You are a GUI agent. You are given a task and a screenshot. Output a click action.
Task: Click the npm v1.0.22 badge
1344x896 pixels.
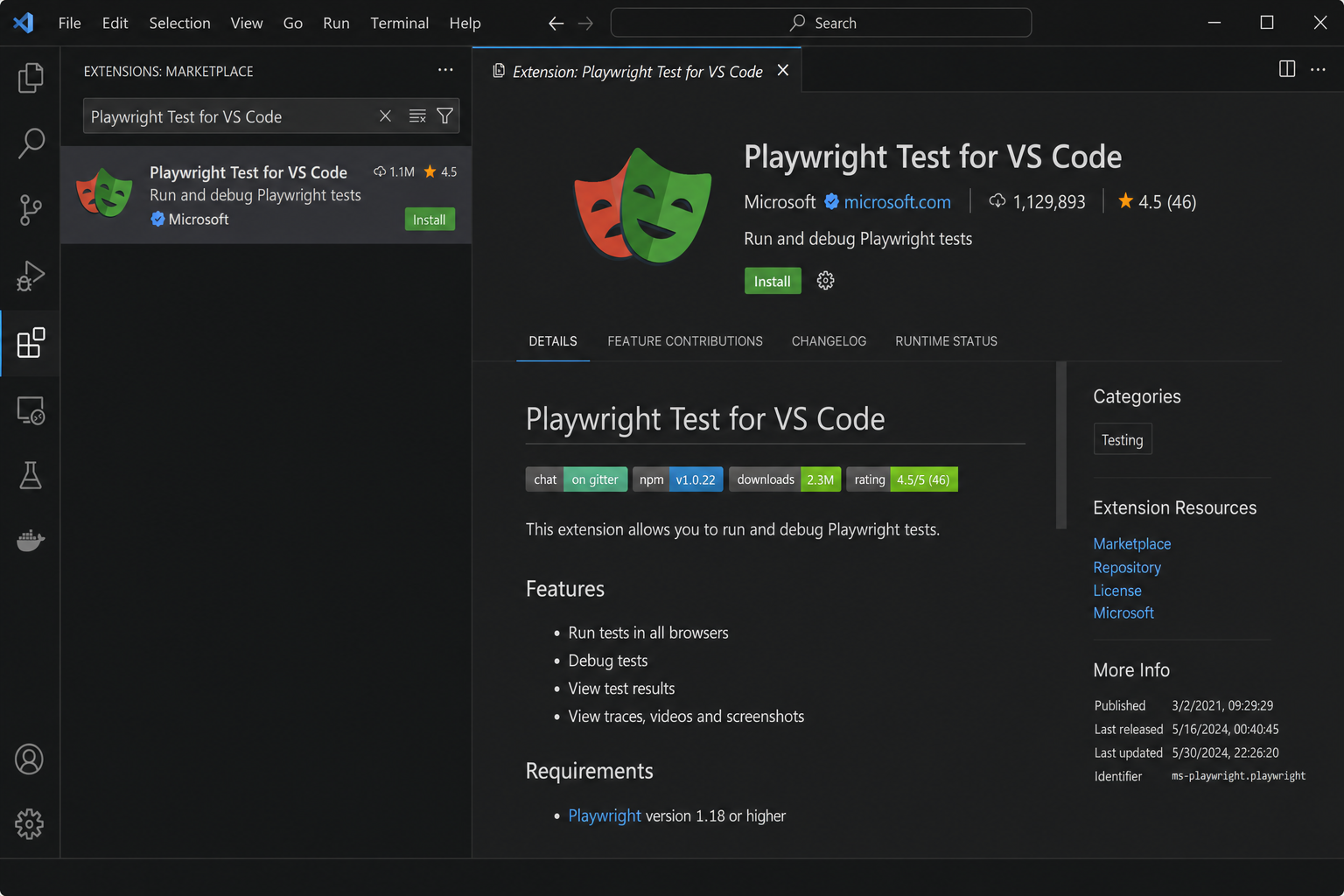tap(678, 479)
